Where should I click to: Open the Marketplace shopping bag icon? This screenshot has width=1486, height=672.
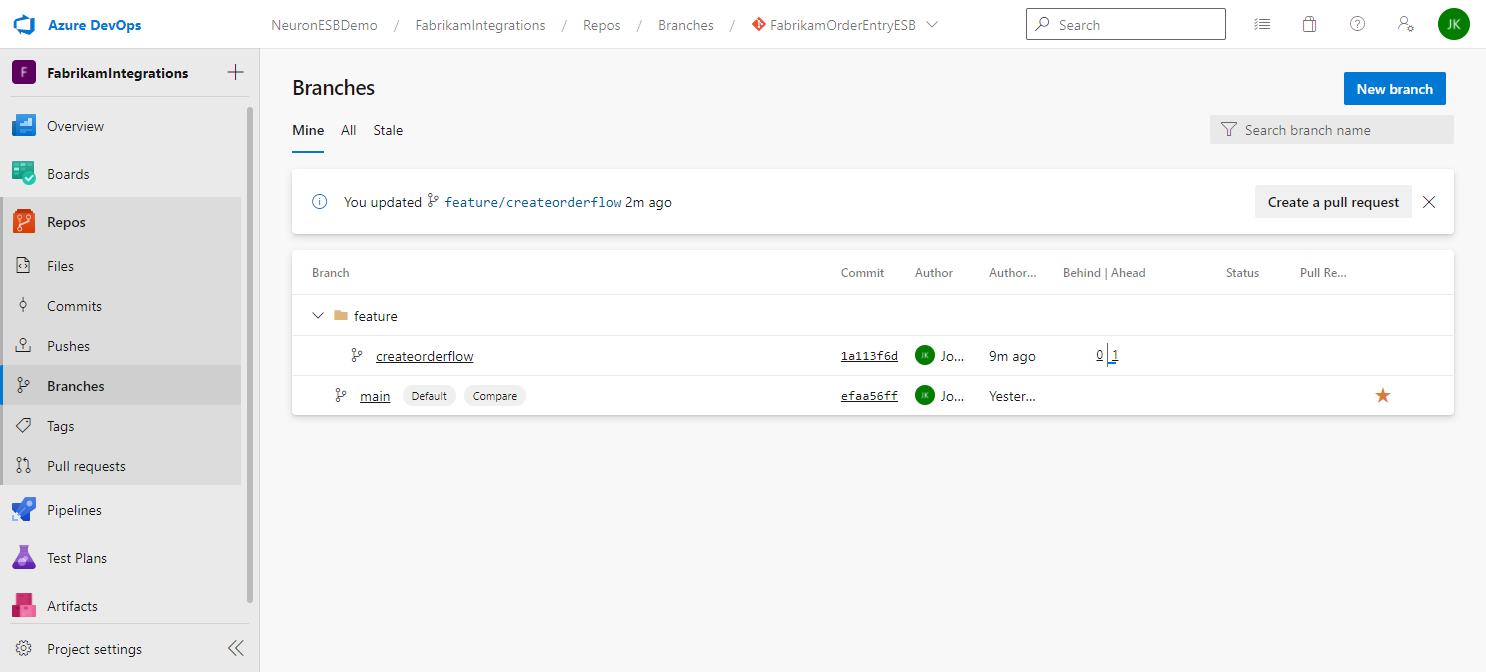(x=1309, y=24)
